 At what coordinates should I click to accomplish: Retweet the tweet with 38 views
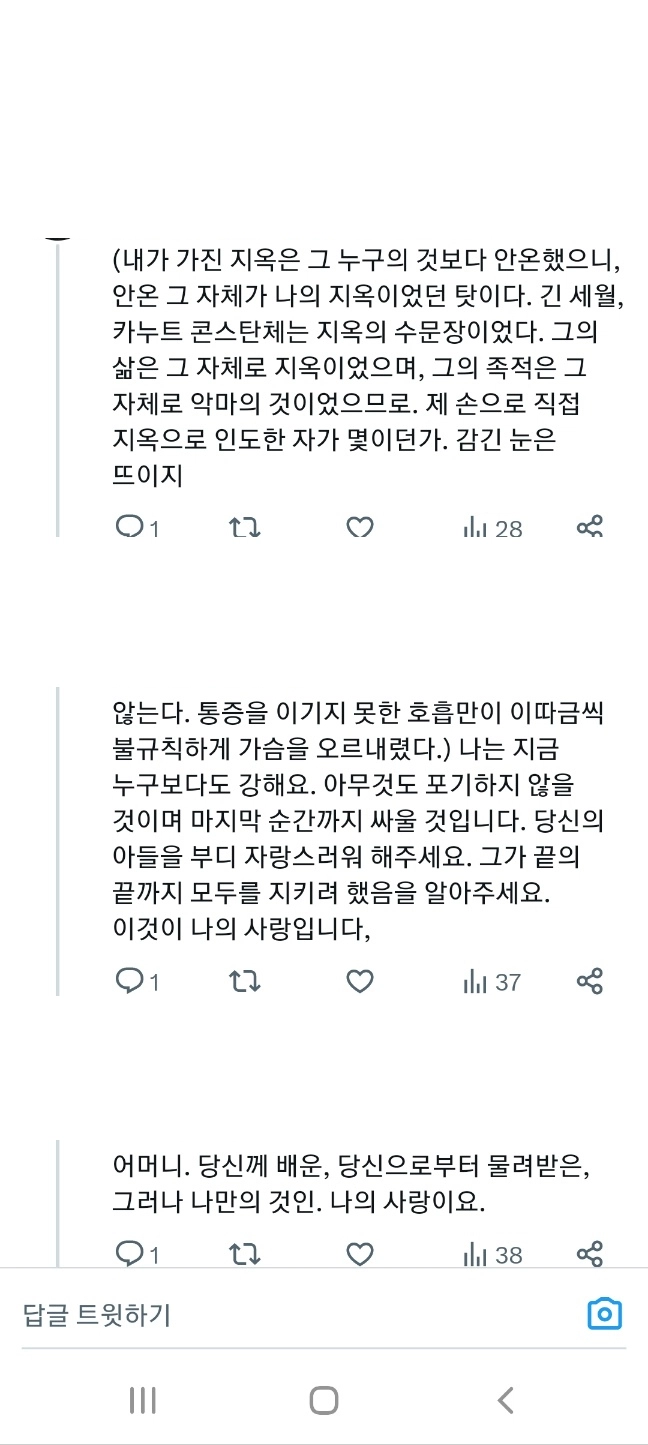[x=245, y=1253]
